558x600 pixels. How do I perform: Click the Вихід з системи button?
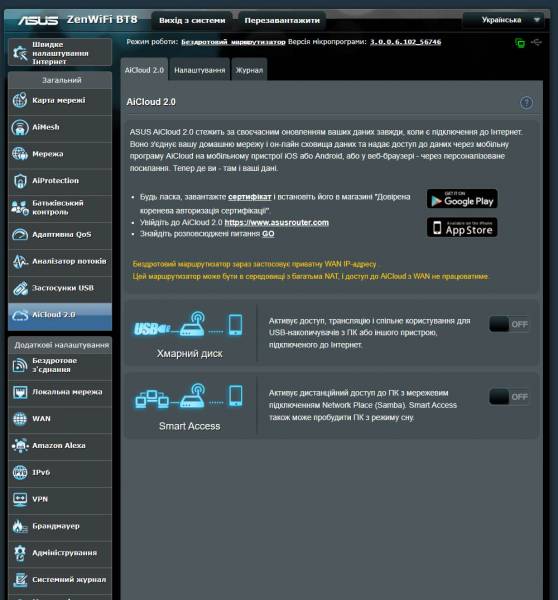tap(192, 20)
